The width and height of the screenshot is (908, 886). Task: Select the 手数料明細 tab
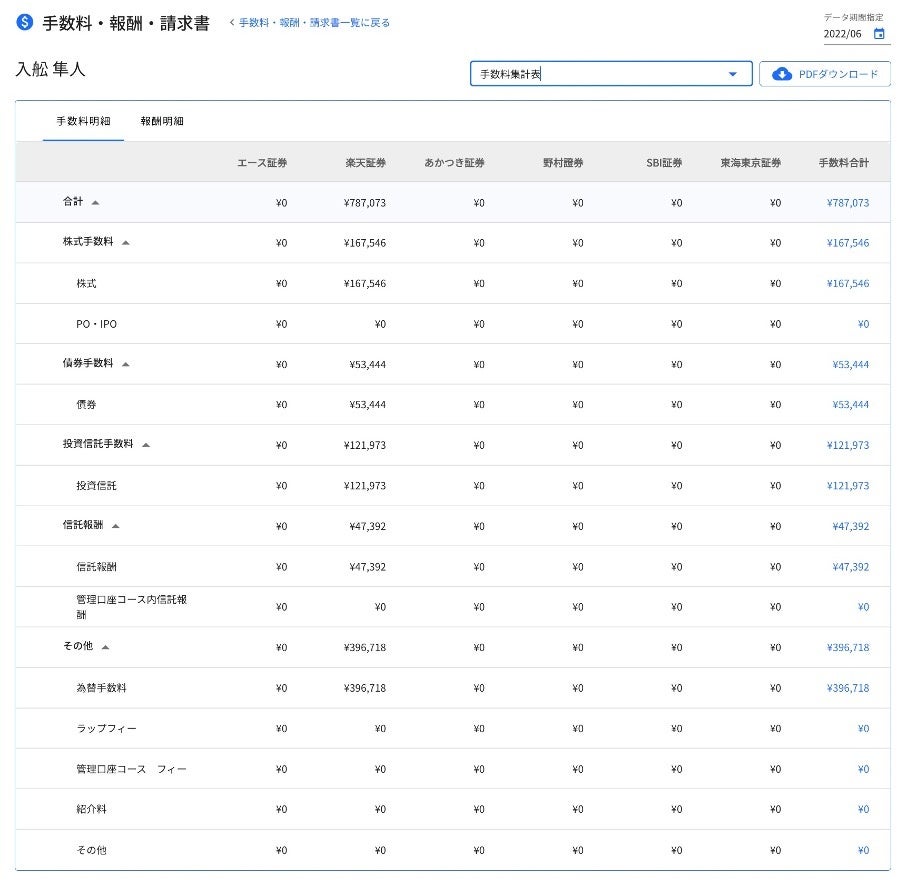tap(83, 121)
